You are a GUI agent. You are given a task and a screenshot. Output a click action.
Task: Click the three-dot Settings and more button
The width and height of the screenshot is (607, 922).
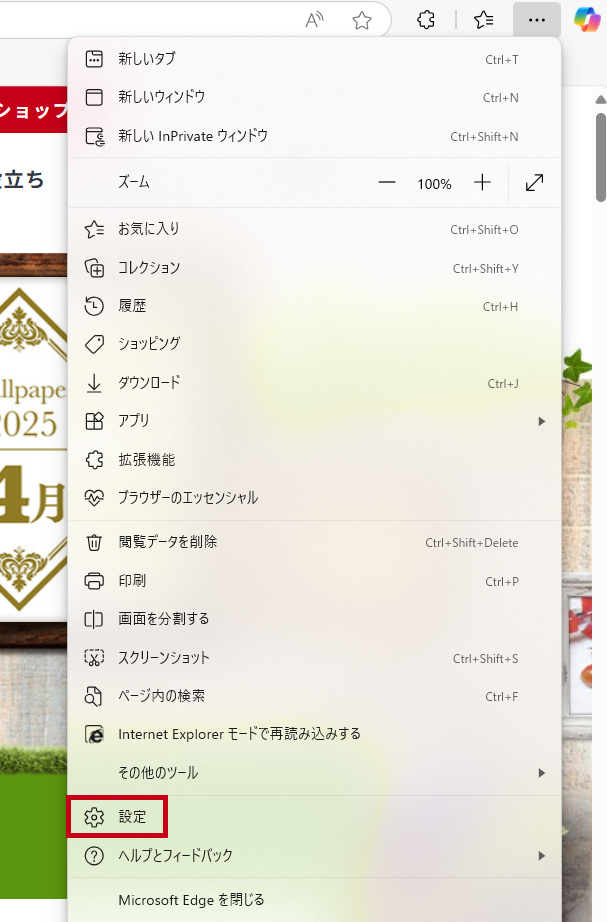536,20
